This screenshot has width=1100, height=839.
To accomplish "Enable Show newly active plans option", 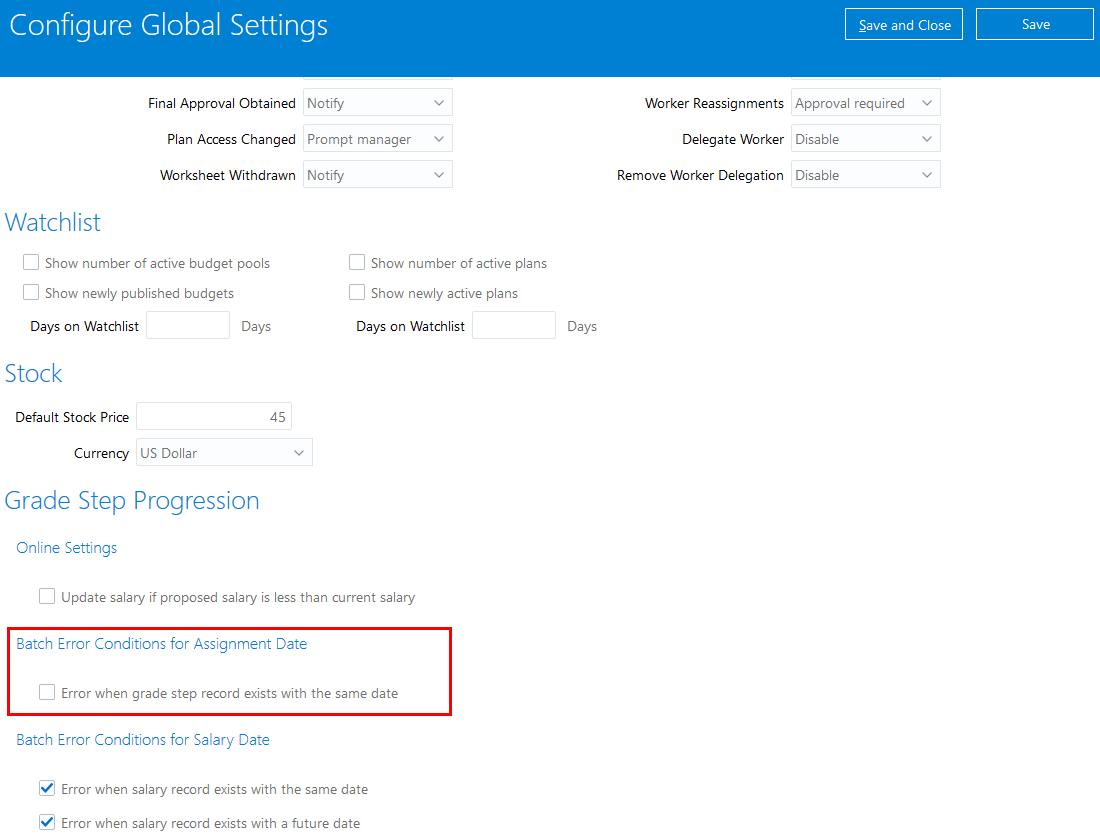I will point(357,293).
